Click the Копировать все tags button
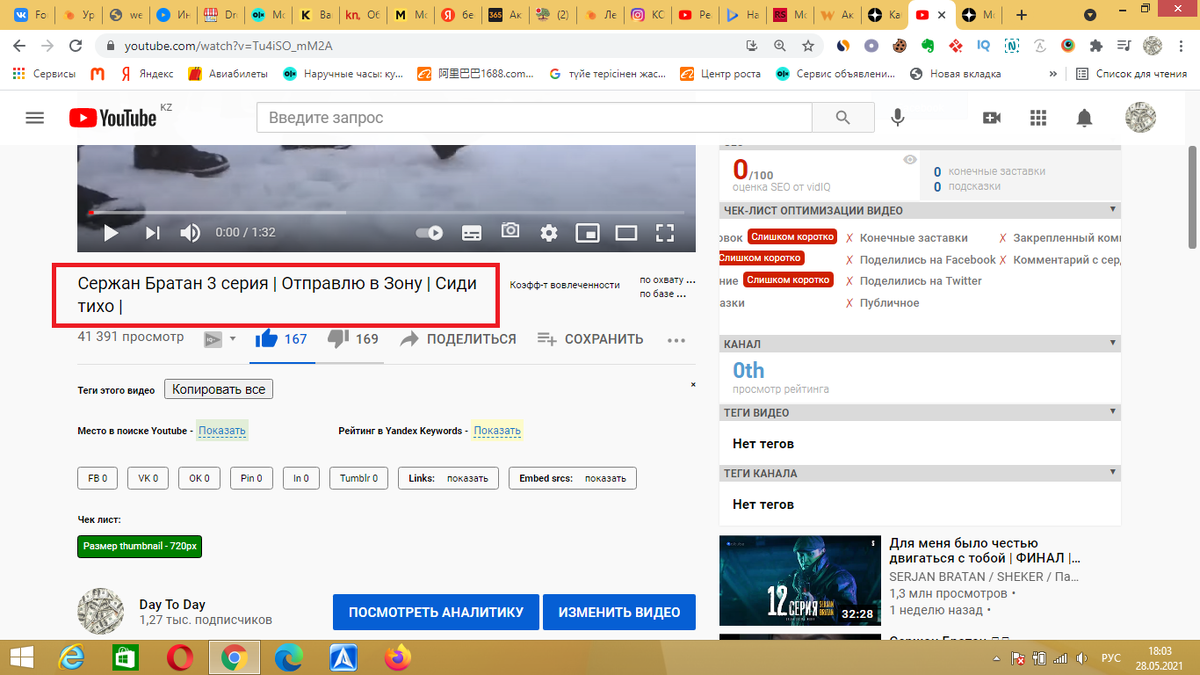The height and width of the screenshot is (675, 1200). tap(219, 389)
